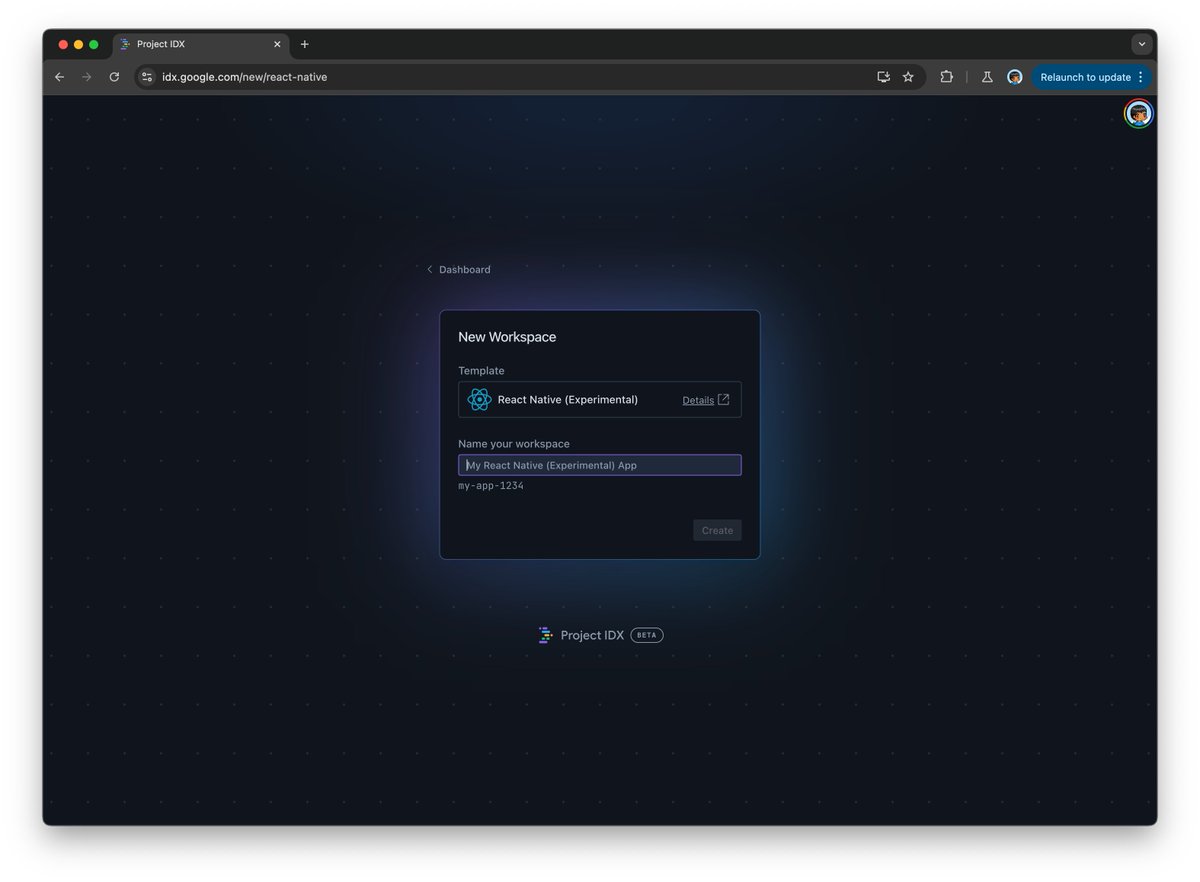Click the Project IDX logo above BETA badge
The image size is (1200, 882).
pos(546,635)
